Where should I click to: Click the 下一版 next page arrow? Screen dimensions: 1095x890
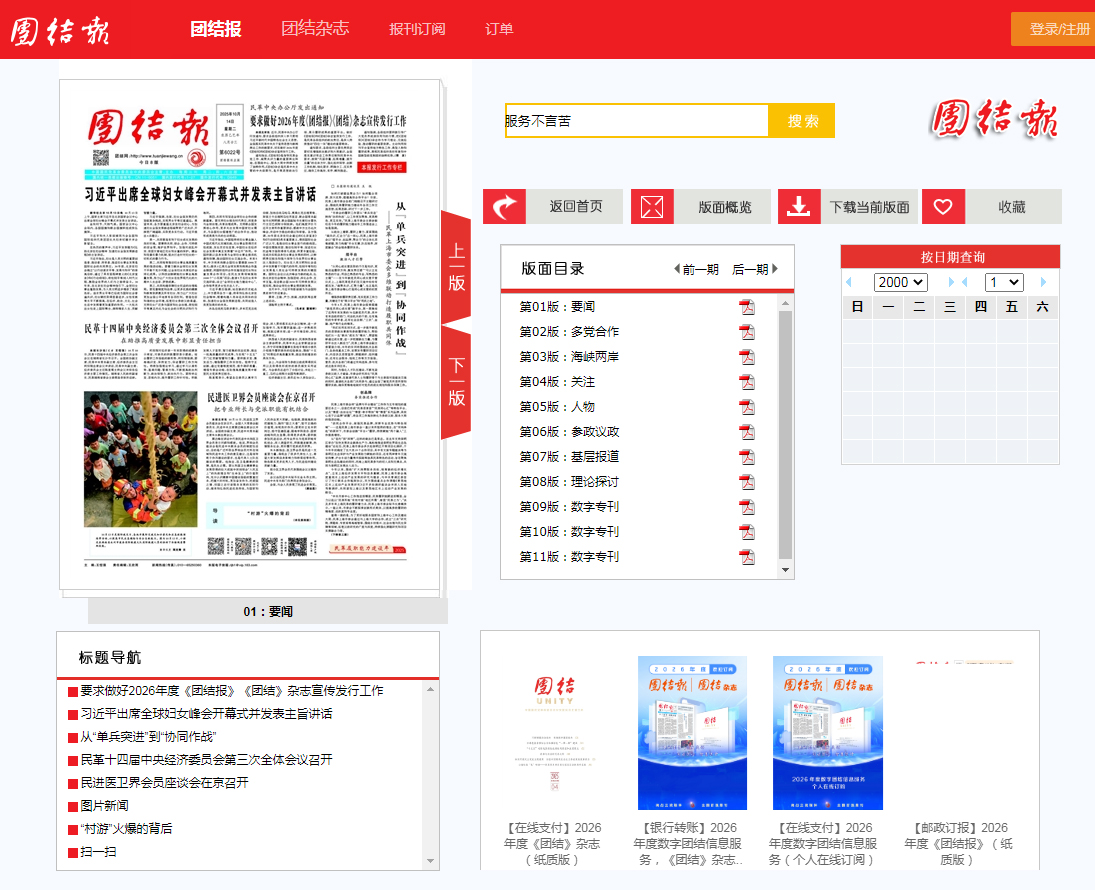pos(455,382)
